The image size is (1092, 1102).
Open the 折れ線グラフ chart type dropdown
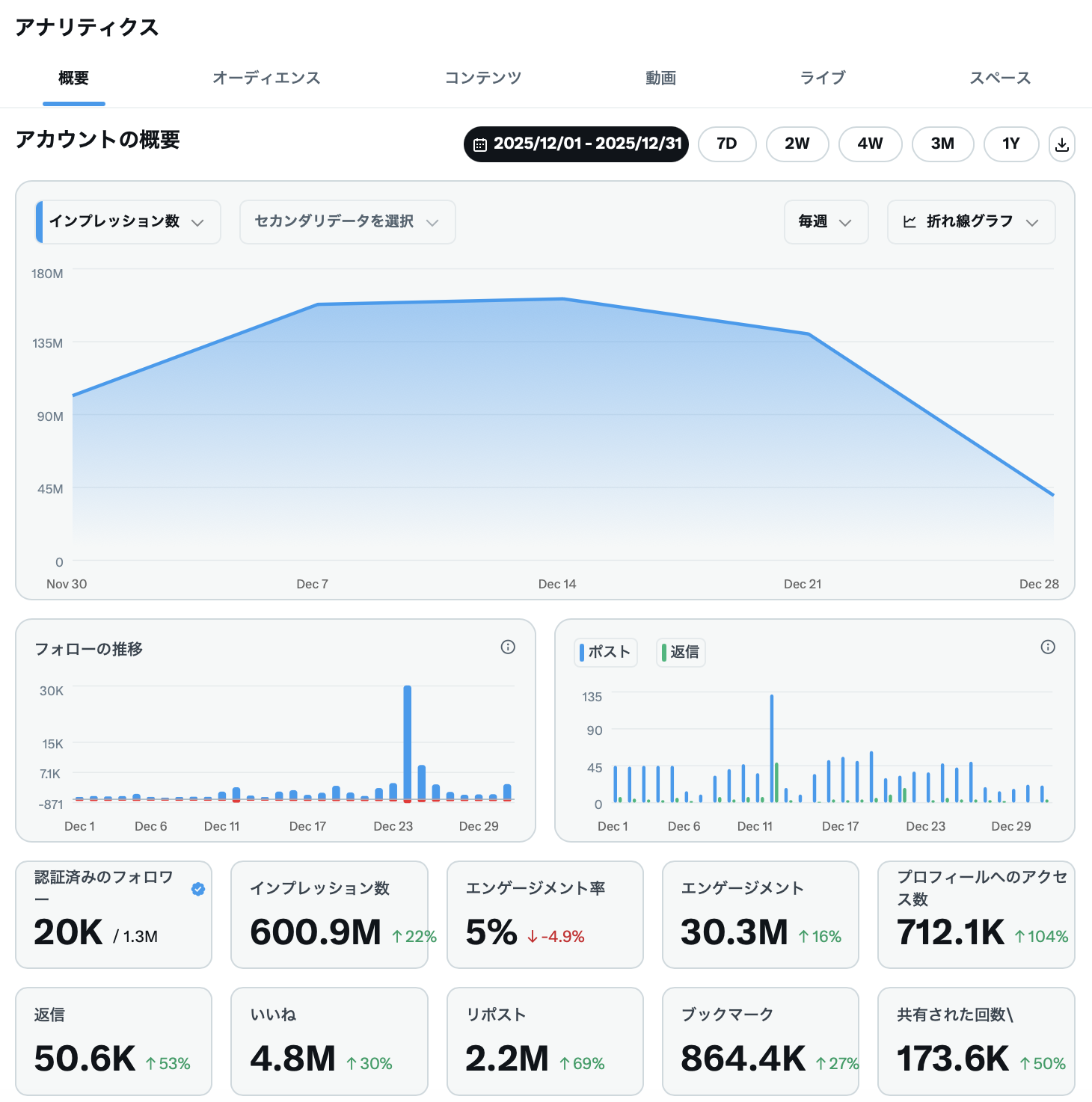pyautogui.click(x=970, y=222)
